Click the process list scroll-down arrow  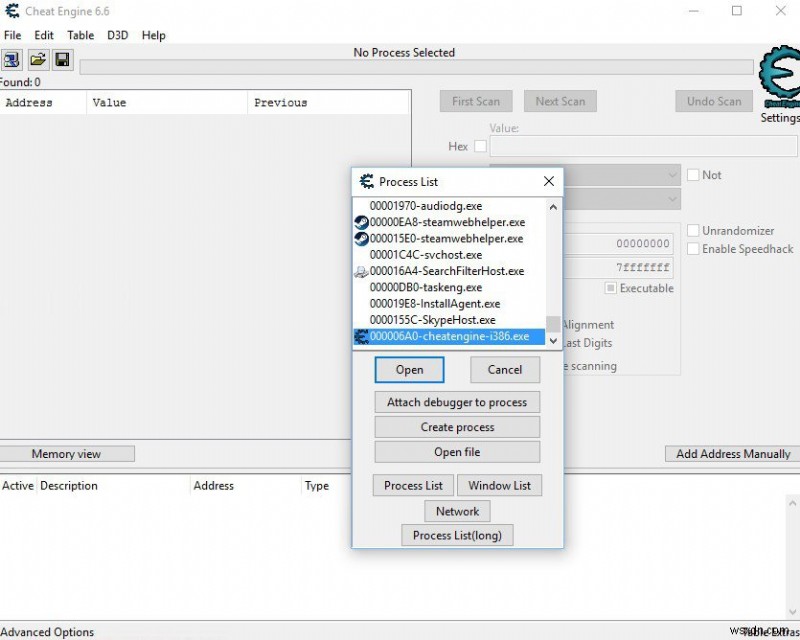tap(553, 340)
